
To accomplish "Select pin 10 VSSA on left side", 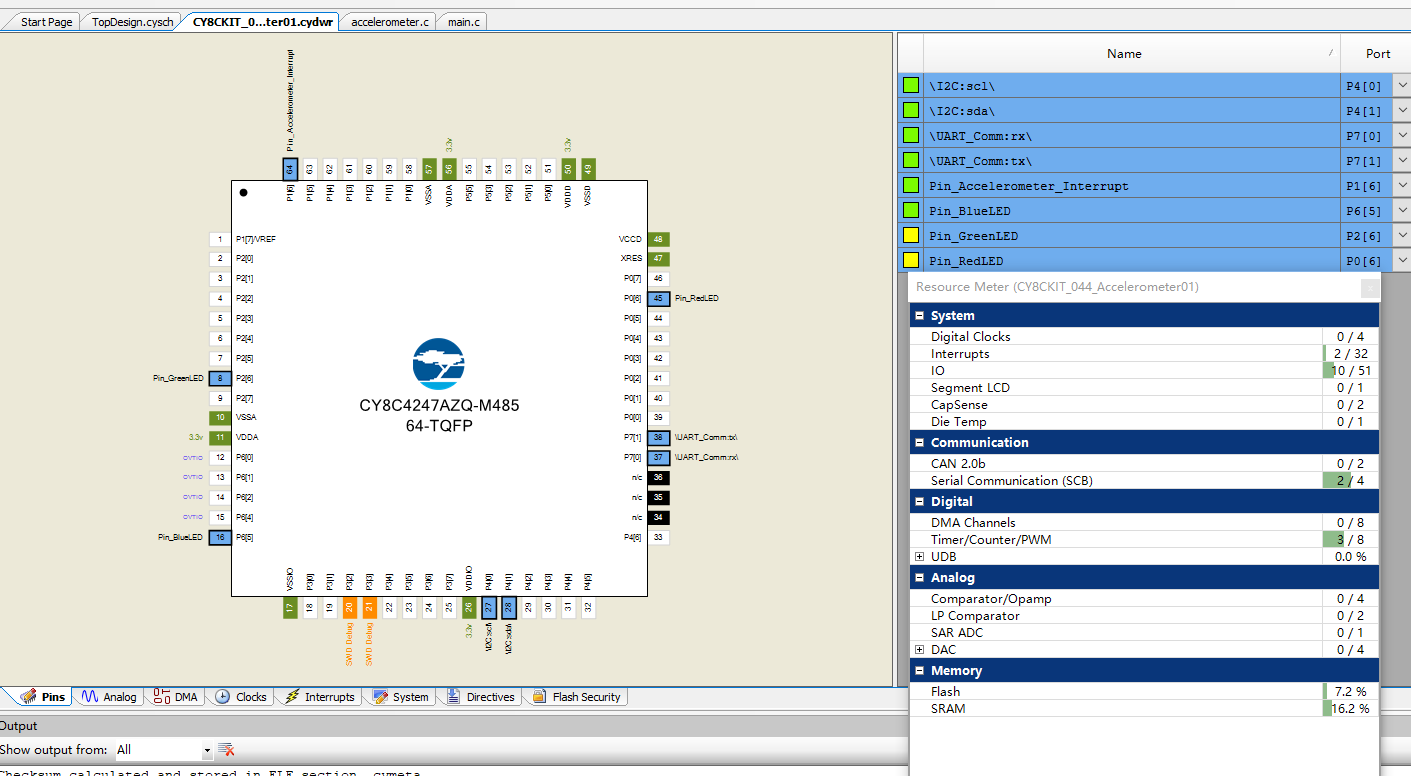I will coord(220,417).
